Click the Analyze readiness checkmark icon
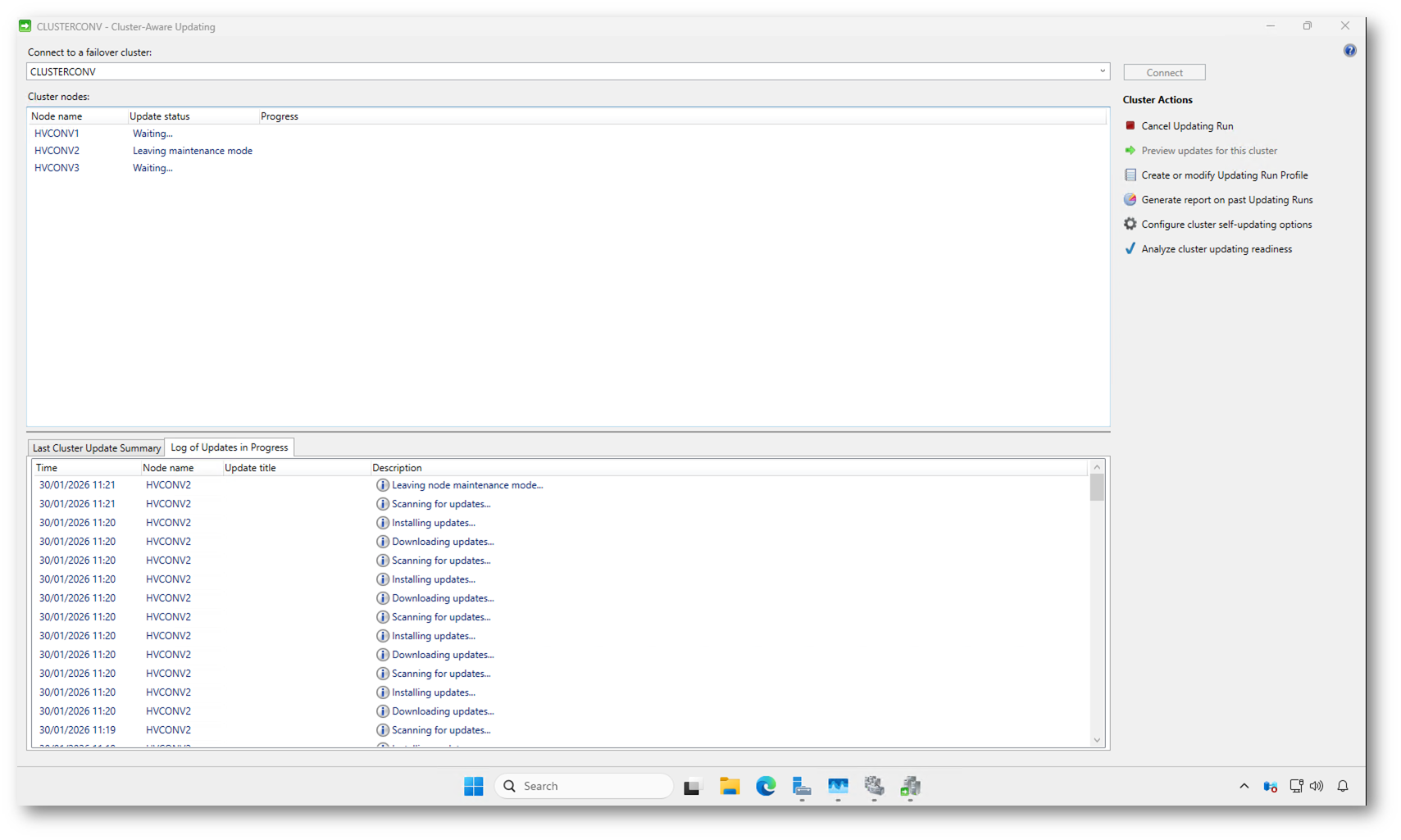Image resolution: width=1401 pixels, height=840 pixels. 1130,248
